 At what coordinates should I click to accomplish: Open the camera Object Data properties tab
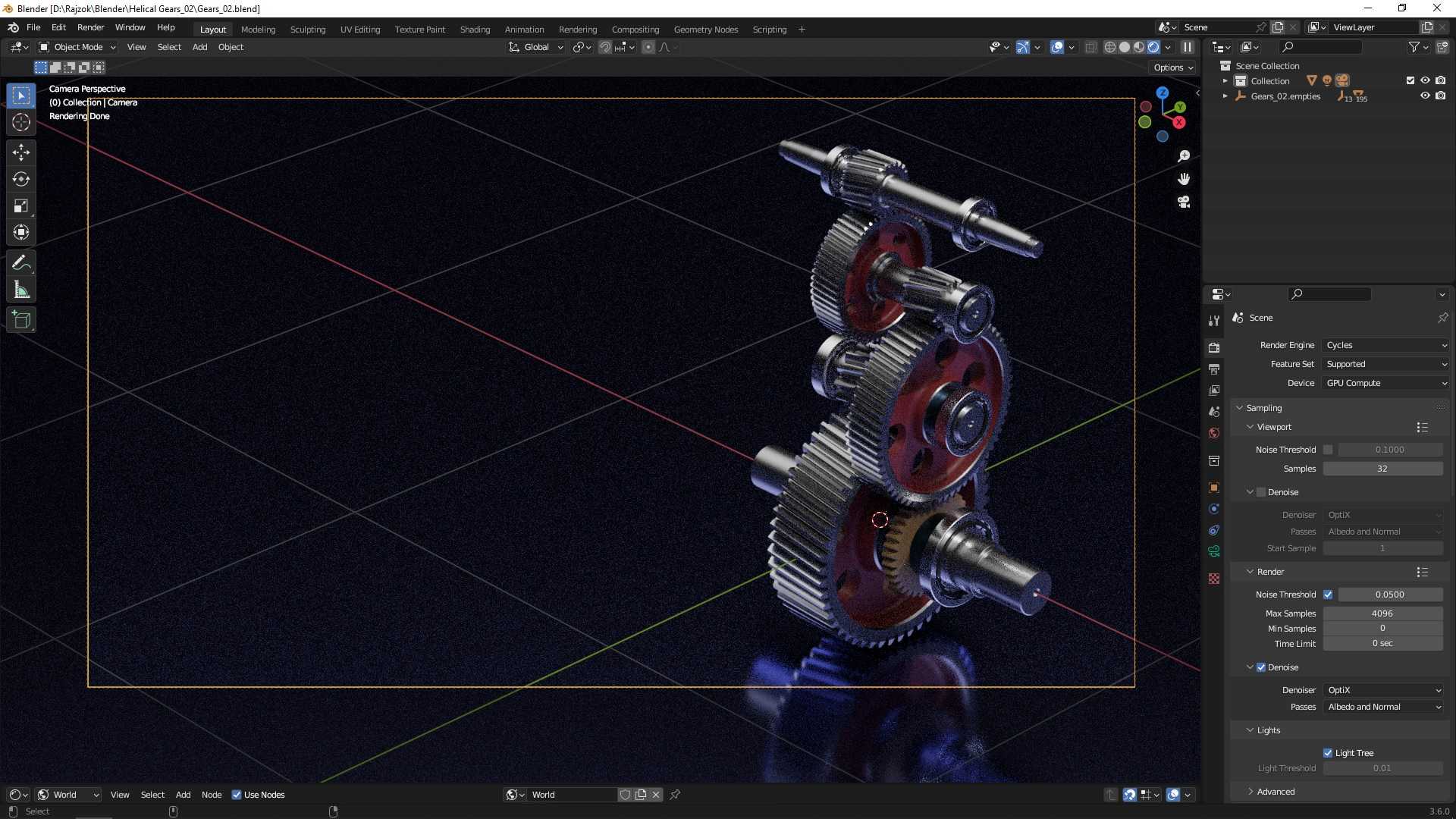tap(1214, 551)
